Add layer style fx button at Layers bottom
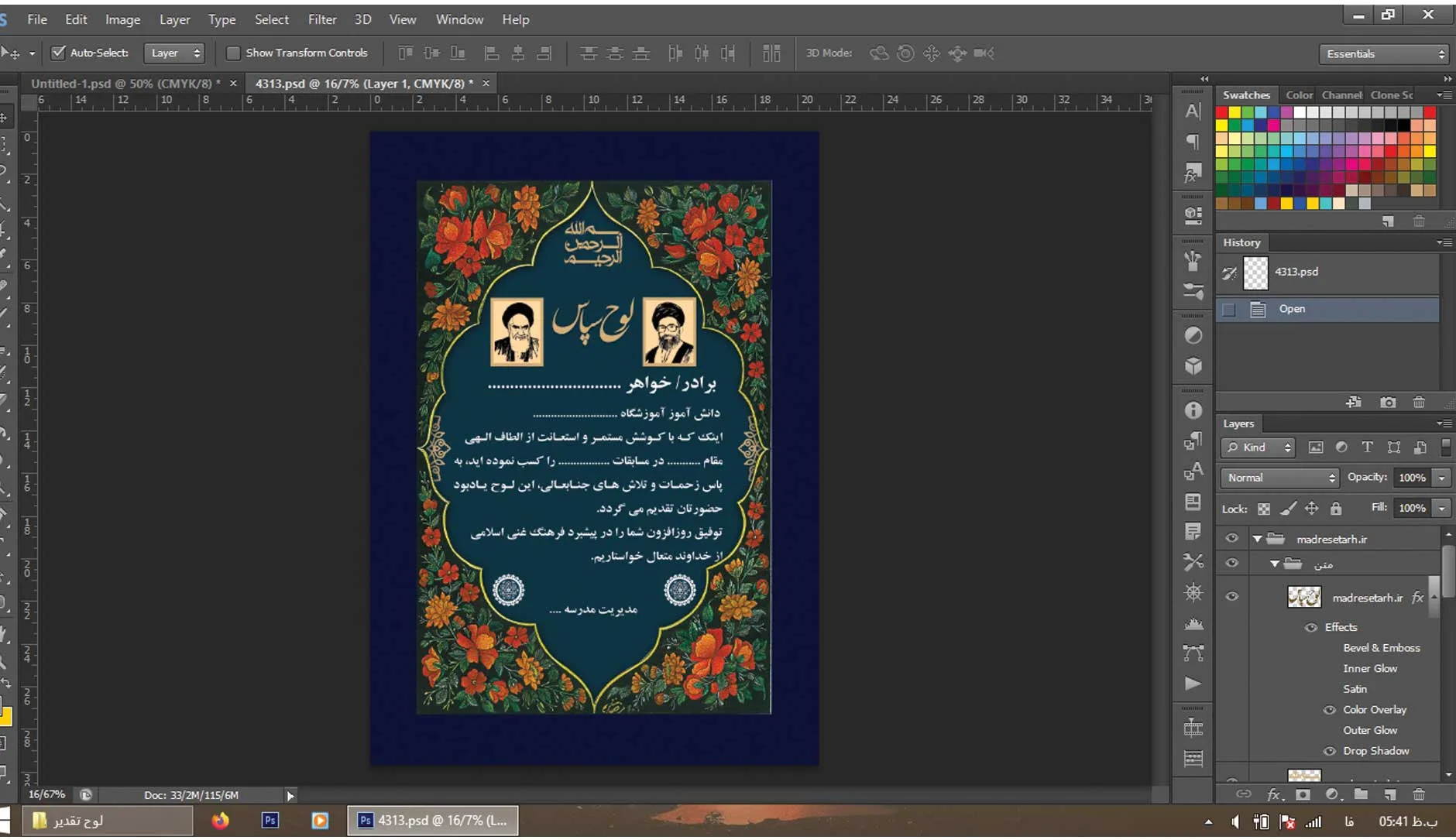The width and height of the screenshot is (1456, 840). 1274,794
